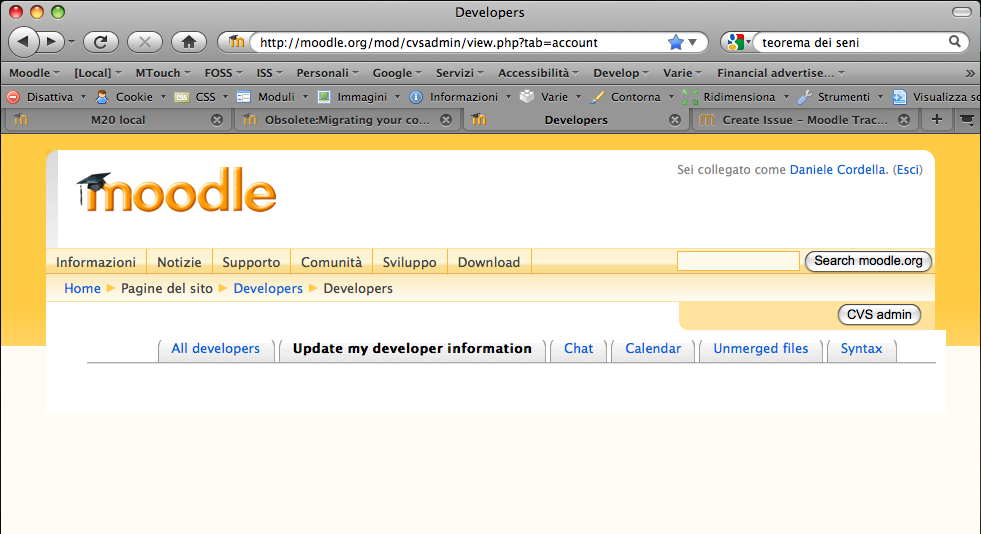Open the address bar history dropdown
Image resolution: width=981 pixels, height=534 pixels.
[x=693, y=43]
